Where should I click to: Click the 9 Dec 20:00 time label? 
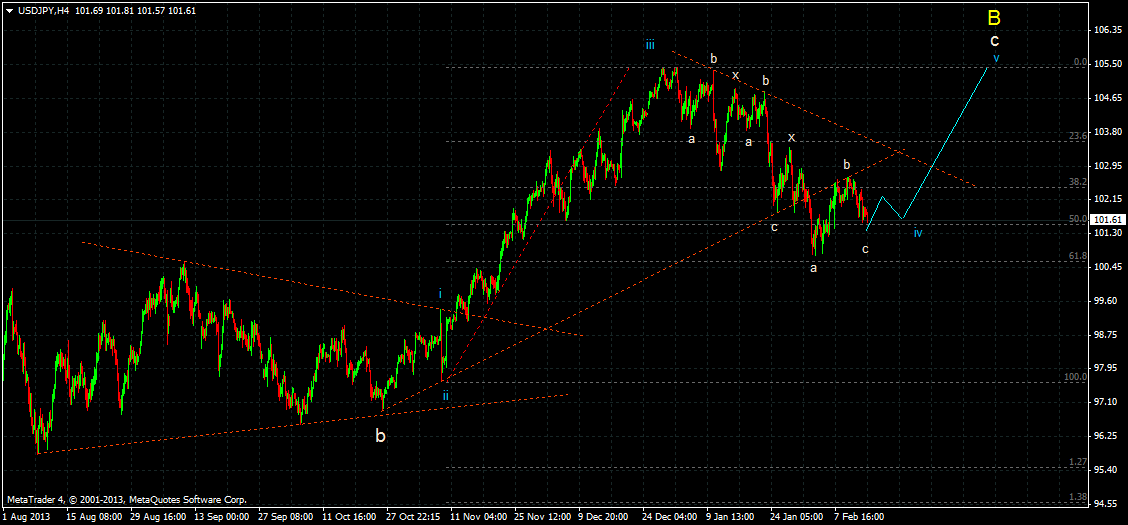pyautogui.click(x=601, y=516)
